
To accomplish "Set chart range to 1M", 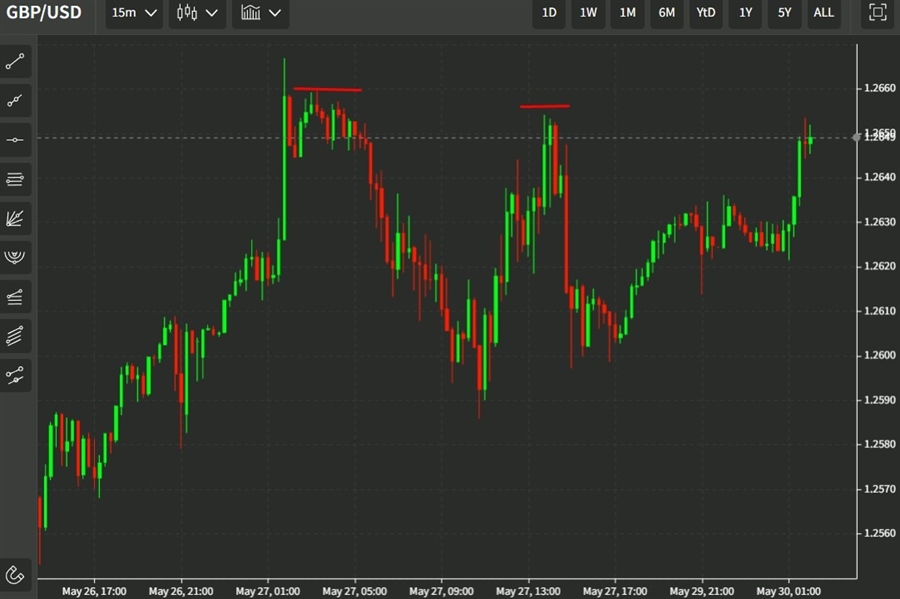I will [627, 13].
